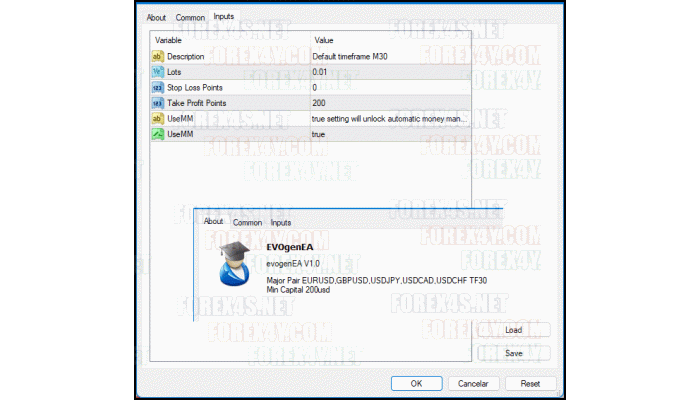Image resolution: width=700 pixels, height=400 pixels.
Task: Select the 'true setting will unlock automatic money man...' value
Action: (x=389, y=119)
